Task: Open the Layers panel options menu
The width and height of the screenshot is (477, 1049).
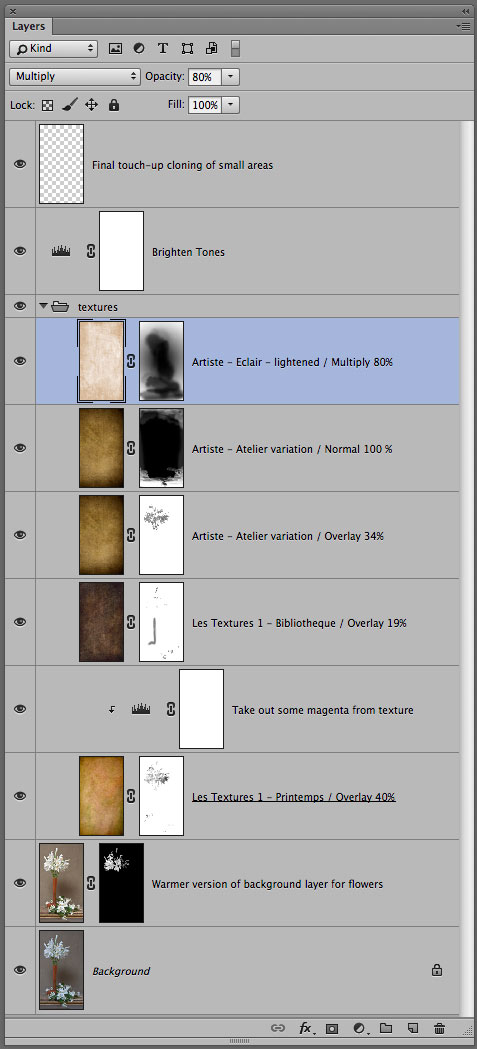Action: 463,25
